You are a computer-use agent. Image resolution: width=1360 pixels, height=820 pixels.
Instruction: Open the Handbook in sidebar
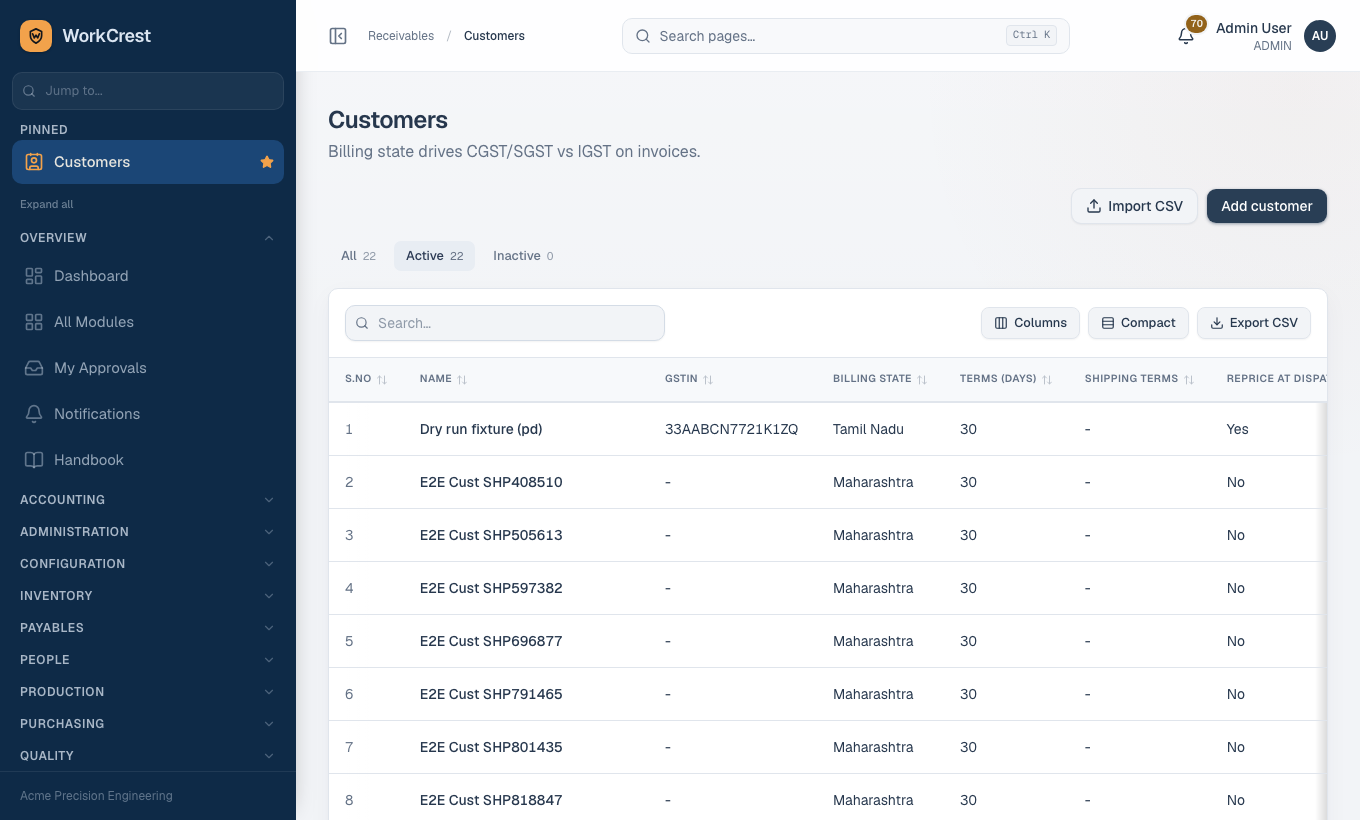click(x=148, y=460)
